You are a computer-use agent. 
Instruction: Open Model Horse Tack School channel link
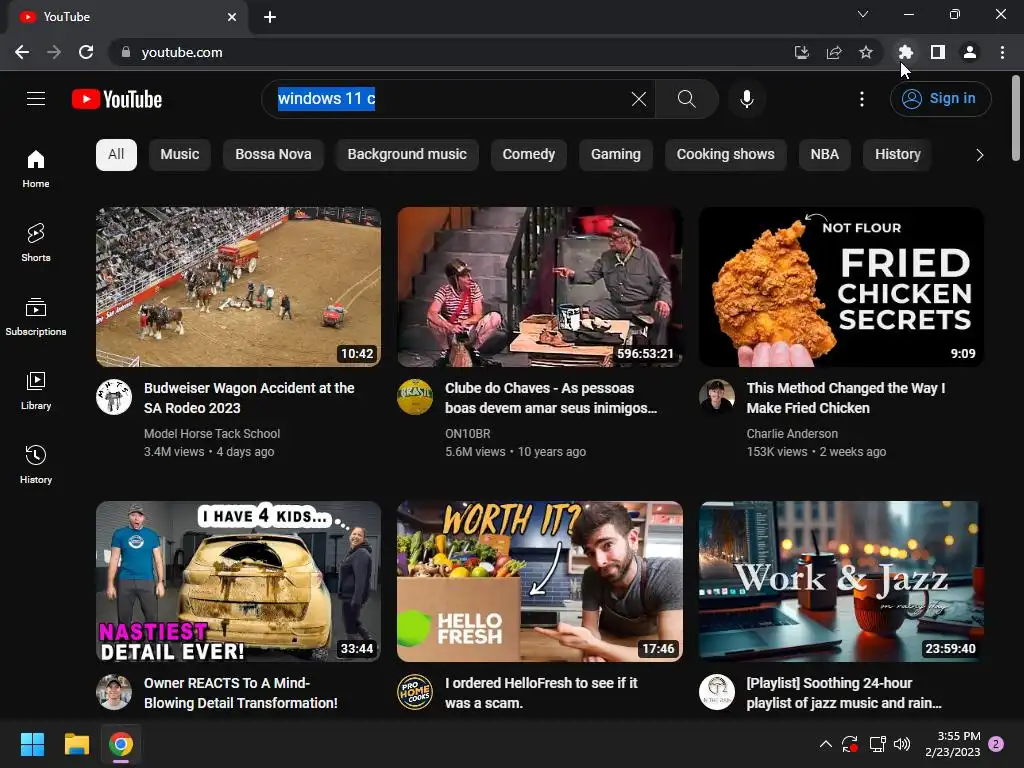[212, 434]
